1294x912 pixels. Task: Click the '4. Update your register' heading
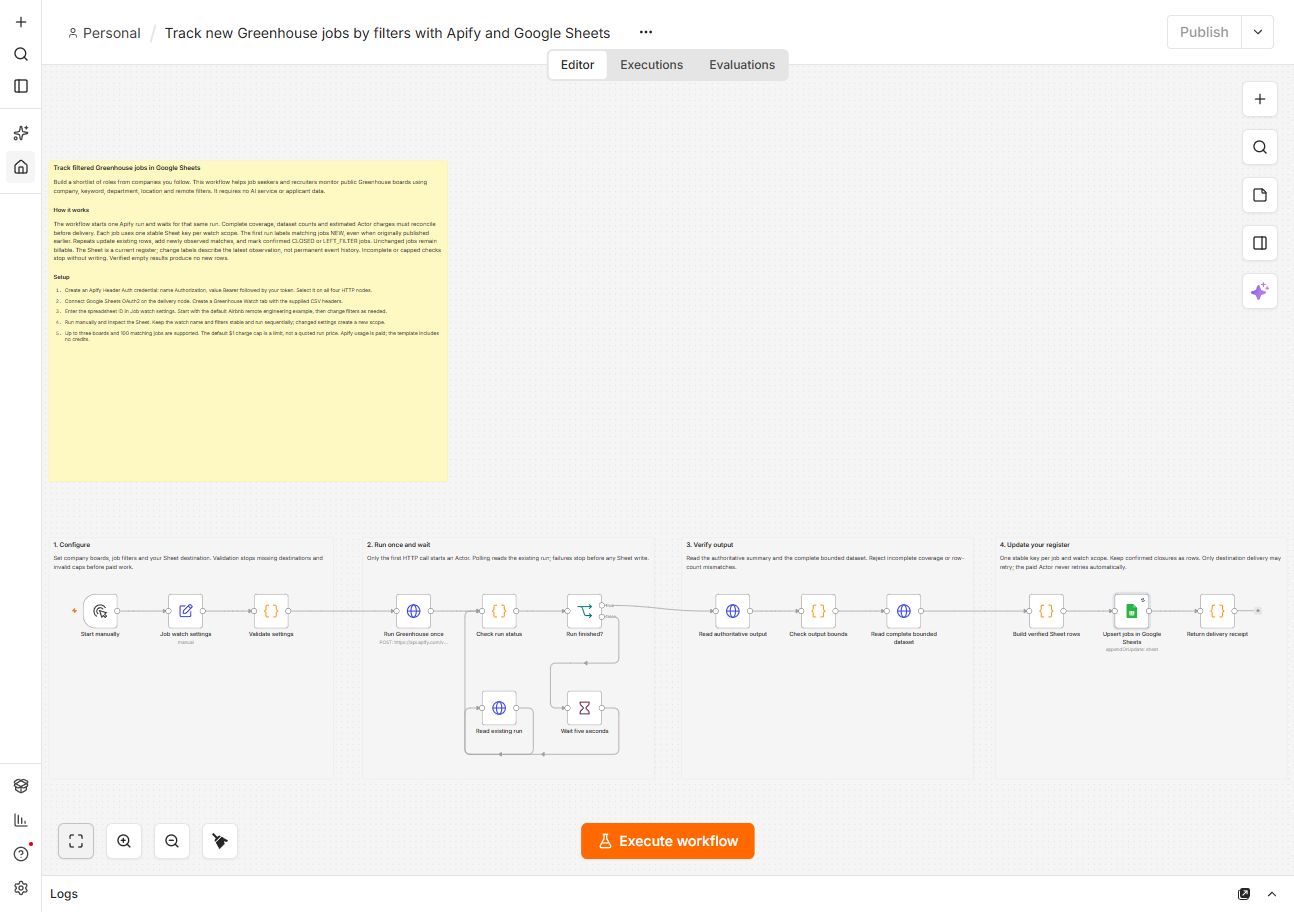point(1033,545)
